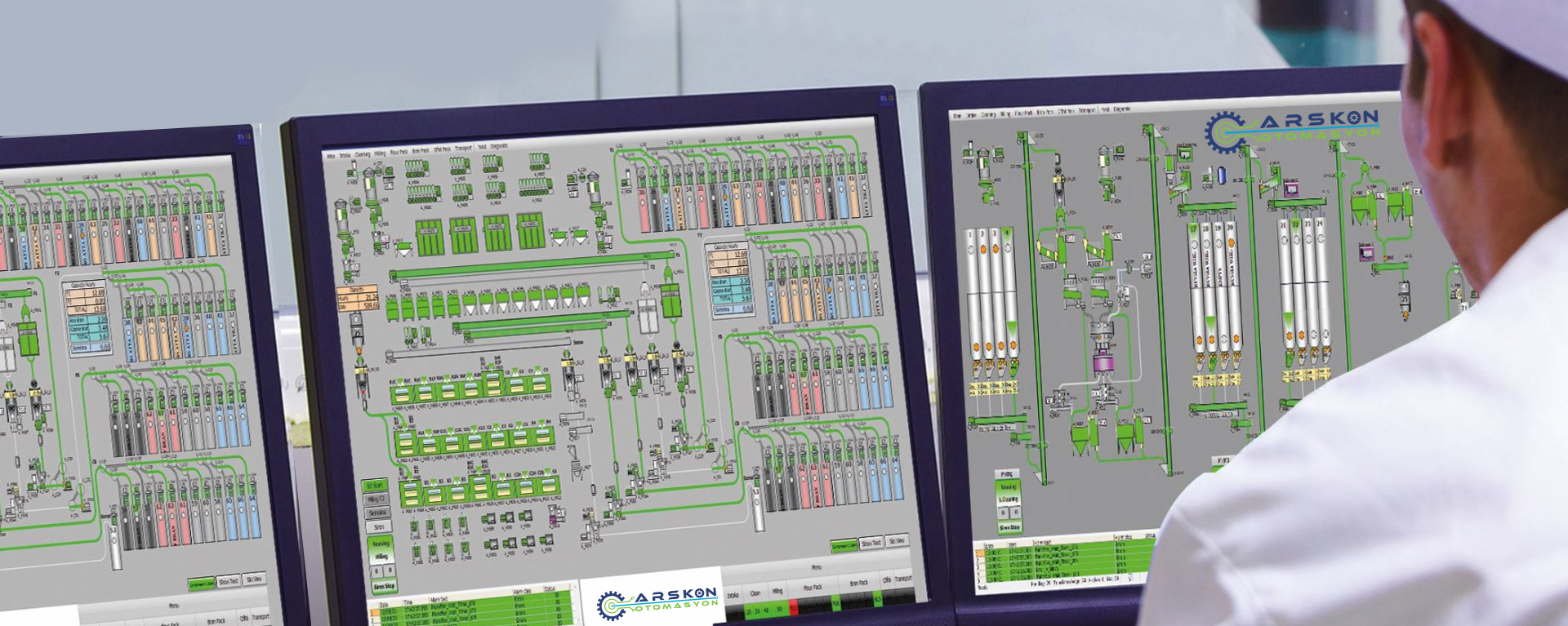Viewport: 1568px width, 626px height.
Task: Click Milling T2 button on middle monitor
Action: [x=376, y=499]
